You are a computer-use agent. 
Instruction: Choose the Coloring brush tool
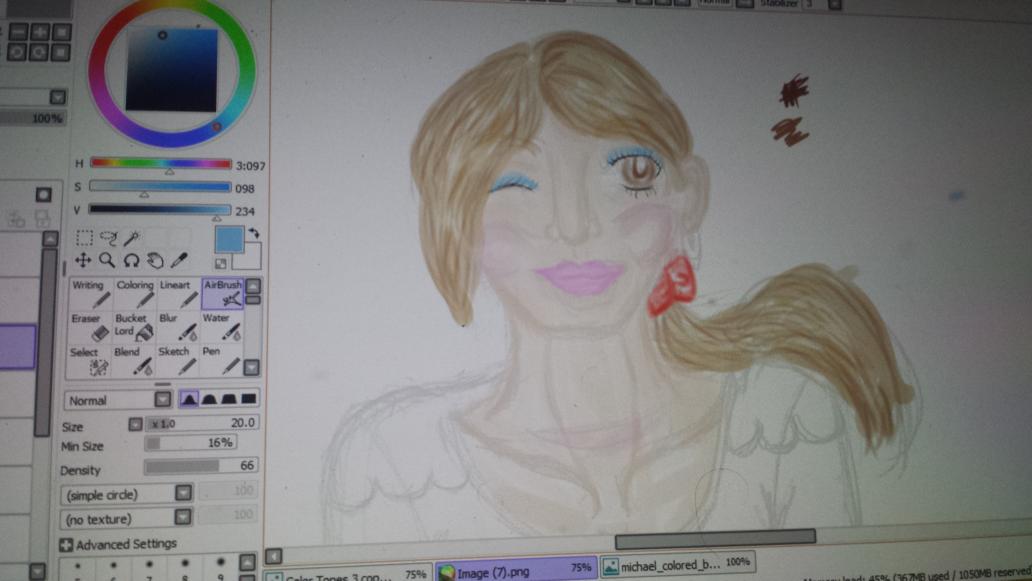[135, 293]
